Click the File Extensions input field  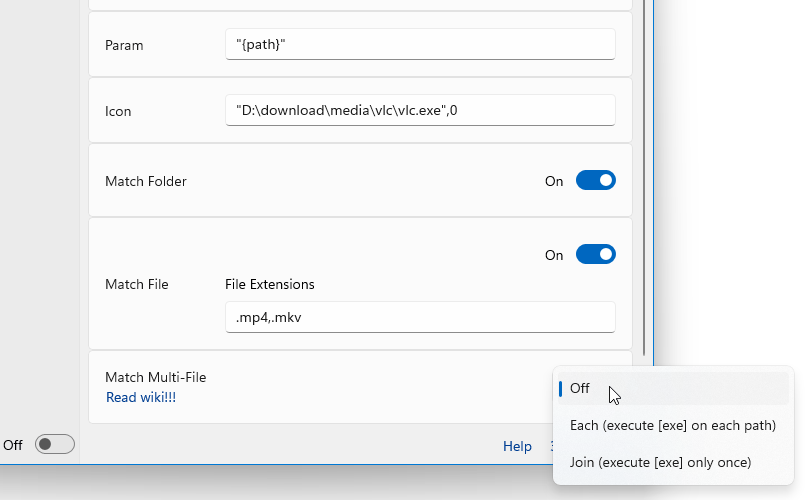coord(420,317)
